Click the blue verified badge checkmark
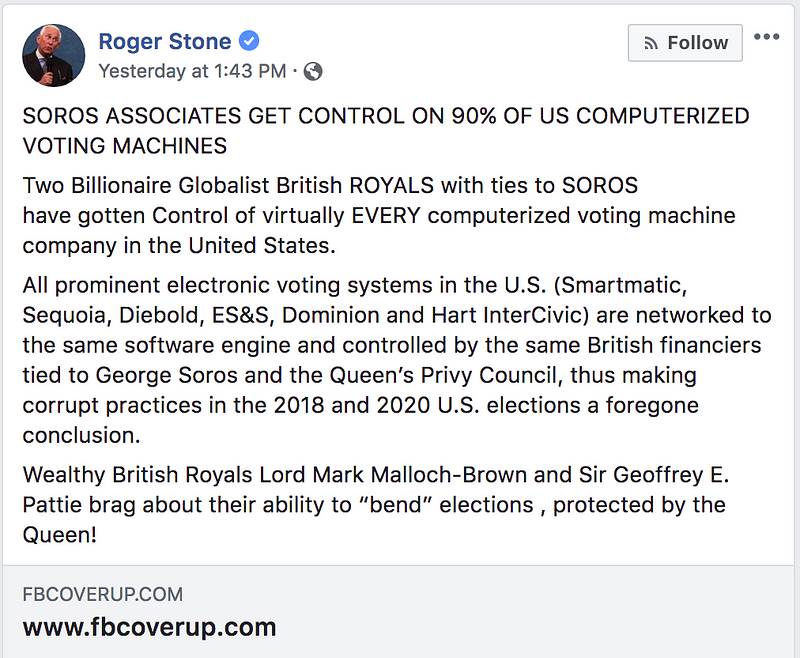Image resolution: width=800 pixels, height=658 pixels. [249, 41]
